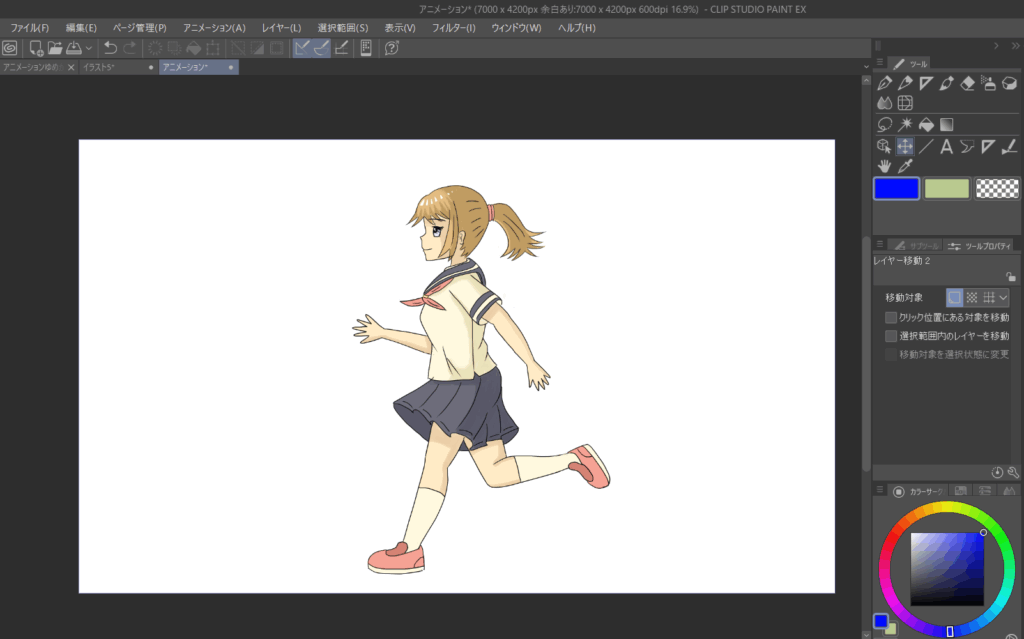
Task: Select the Hand (pan) tool
Action: point(884,166)
